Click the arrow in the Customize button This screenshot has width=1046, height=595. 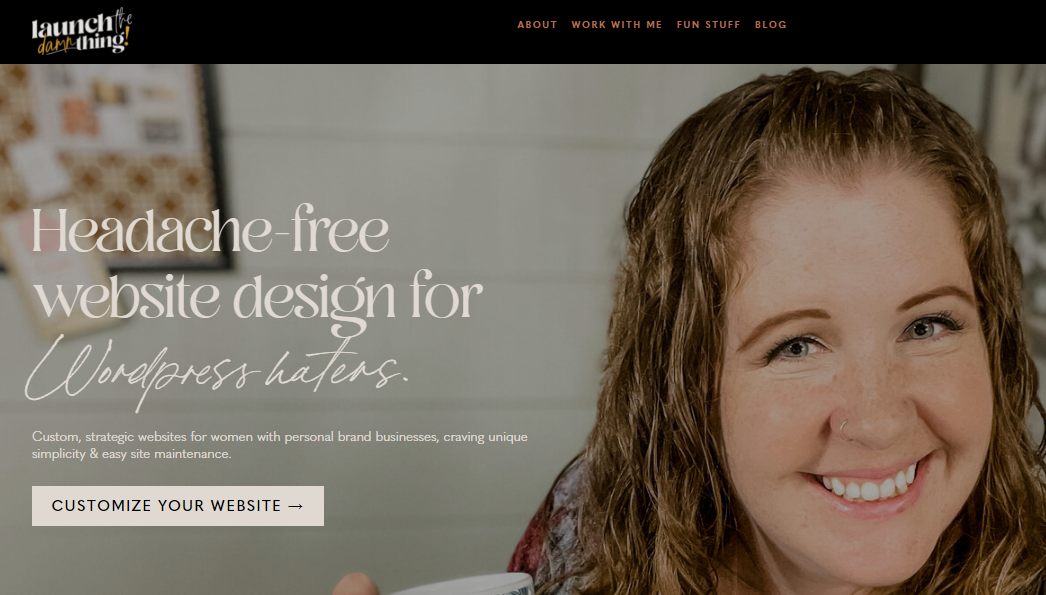click(x=296, y=506)
